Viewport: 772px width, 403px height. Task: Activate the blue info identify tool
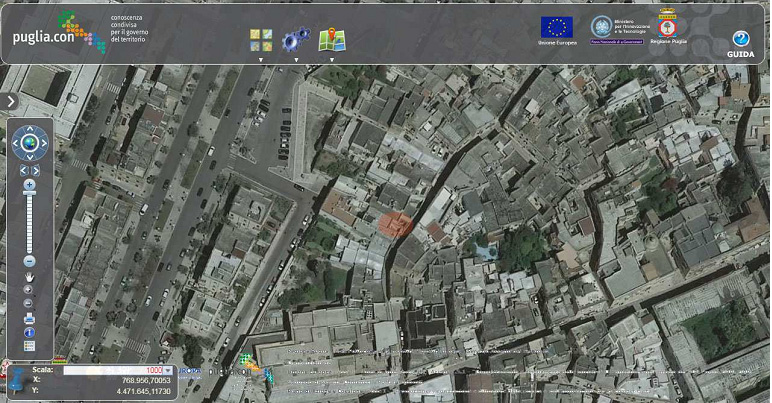coord(30,333)
